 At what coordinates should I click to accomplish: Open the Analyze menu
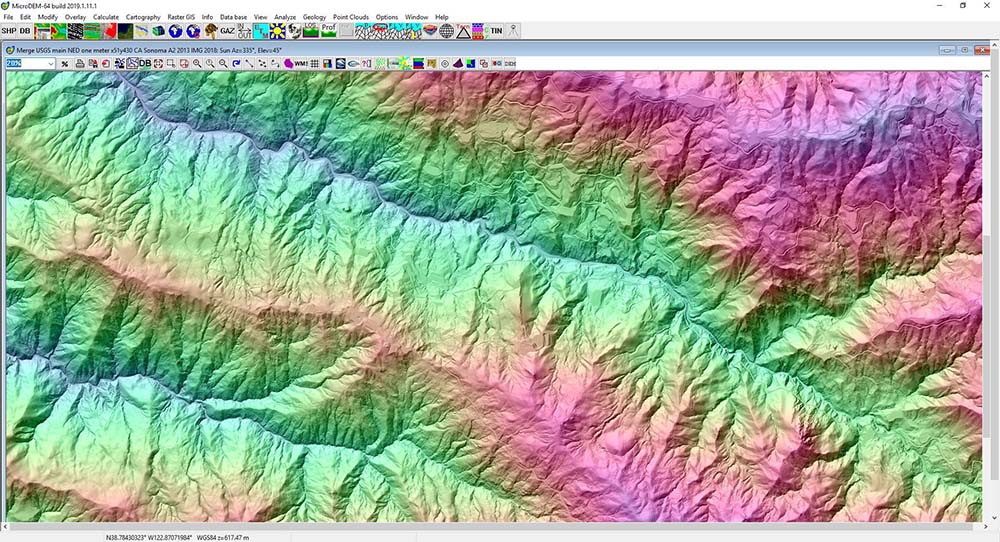(x=285, y=17)
